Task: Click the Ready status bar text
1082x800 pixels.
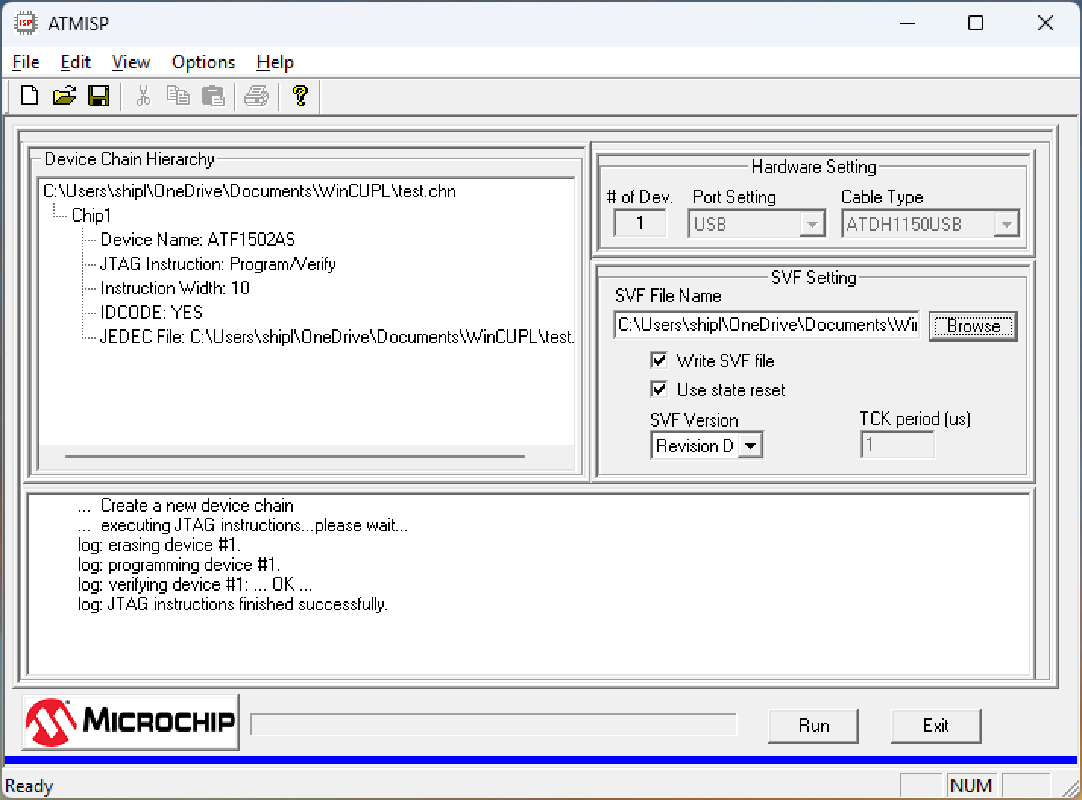Action: pos(29,786)
